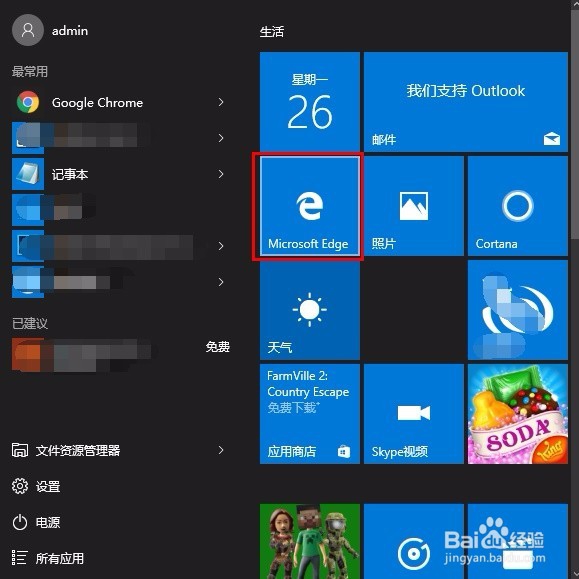Open the 天气 weather tile
This screenshot has height=579, width=579.
tap(309, 310)
